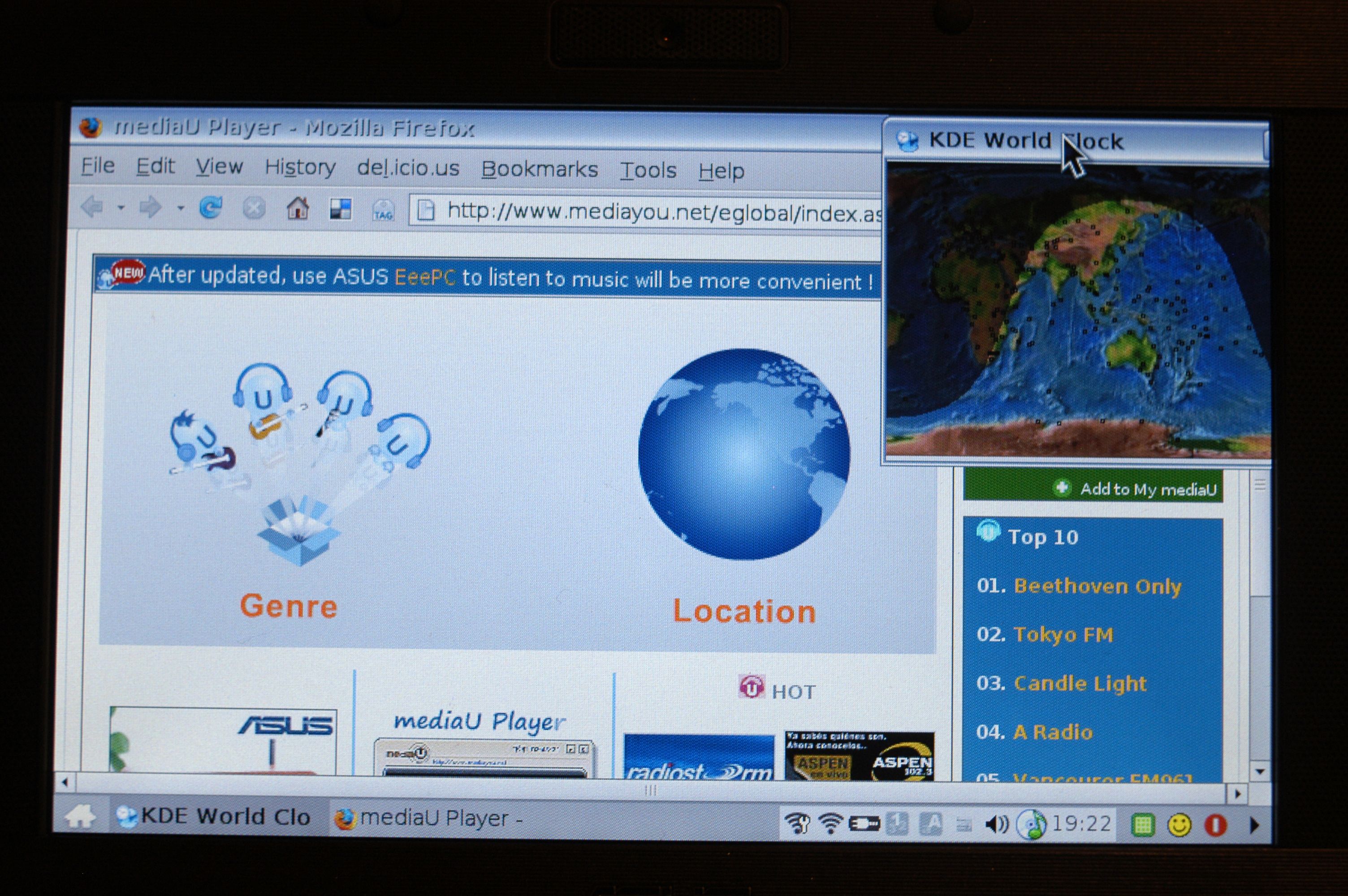Open the History menu
Screen dimensions: 1348x896
tap(300, 168)
